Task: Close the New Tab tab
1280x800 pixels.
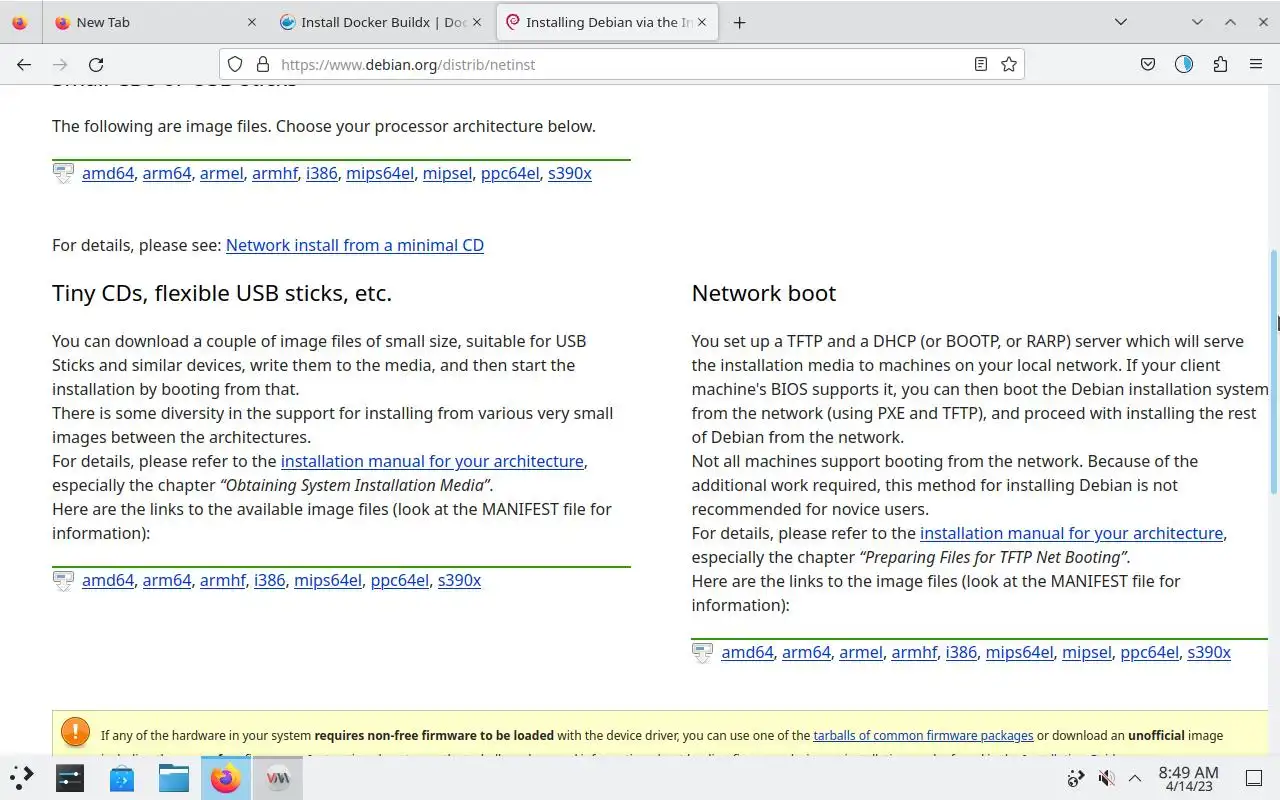Action: tap(251, 22)
